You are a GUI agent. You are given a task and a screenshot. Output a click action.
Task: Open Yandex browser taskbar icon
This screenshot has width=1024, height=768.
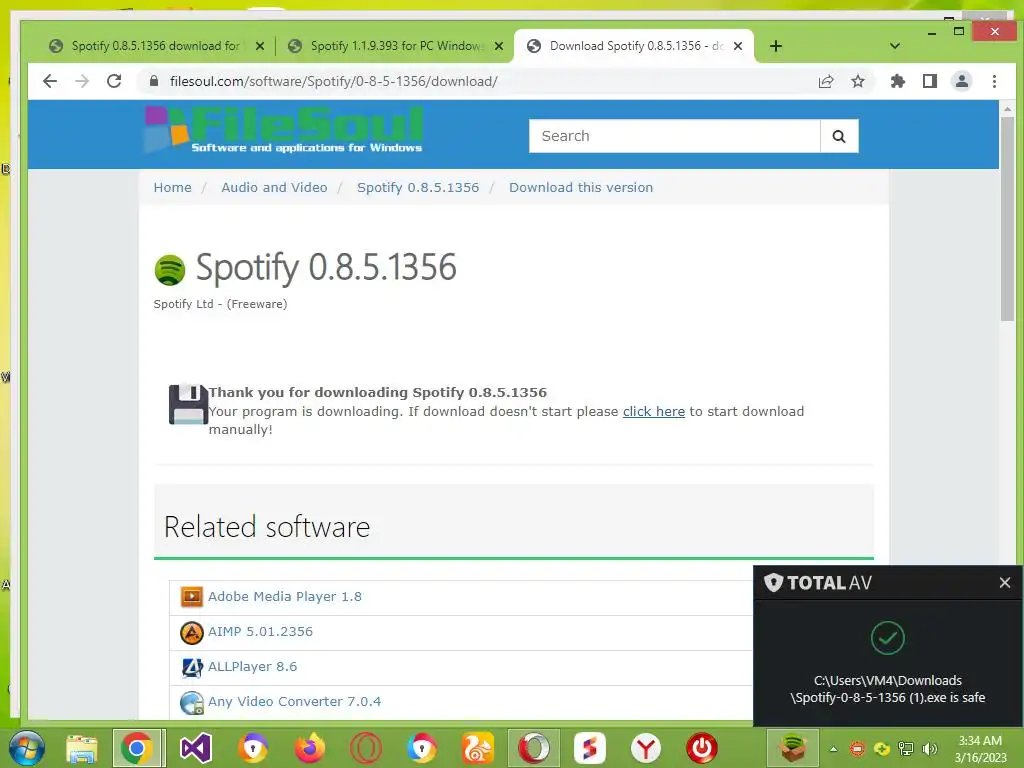tap(646, 748)
